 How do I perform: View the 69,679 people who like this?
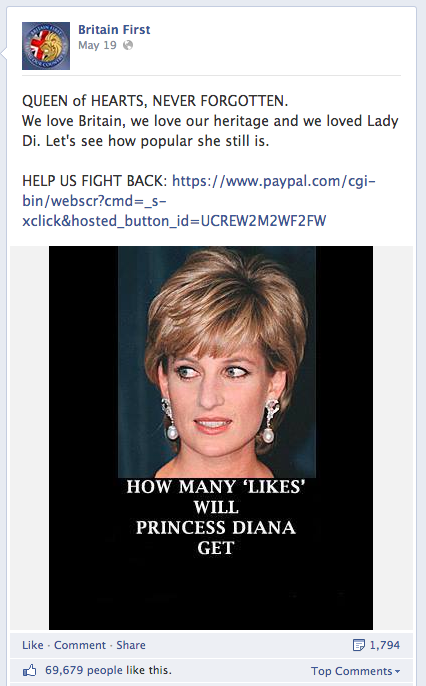point(108,670)
